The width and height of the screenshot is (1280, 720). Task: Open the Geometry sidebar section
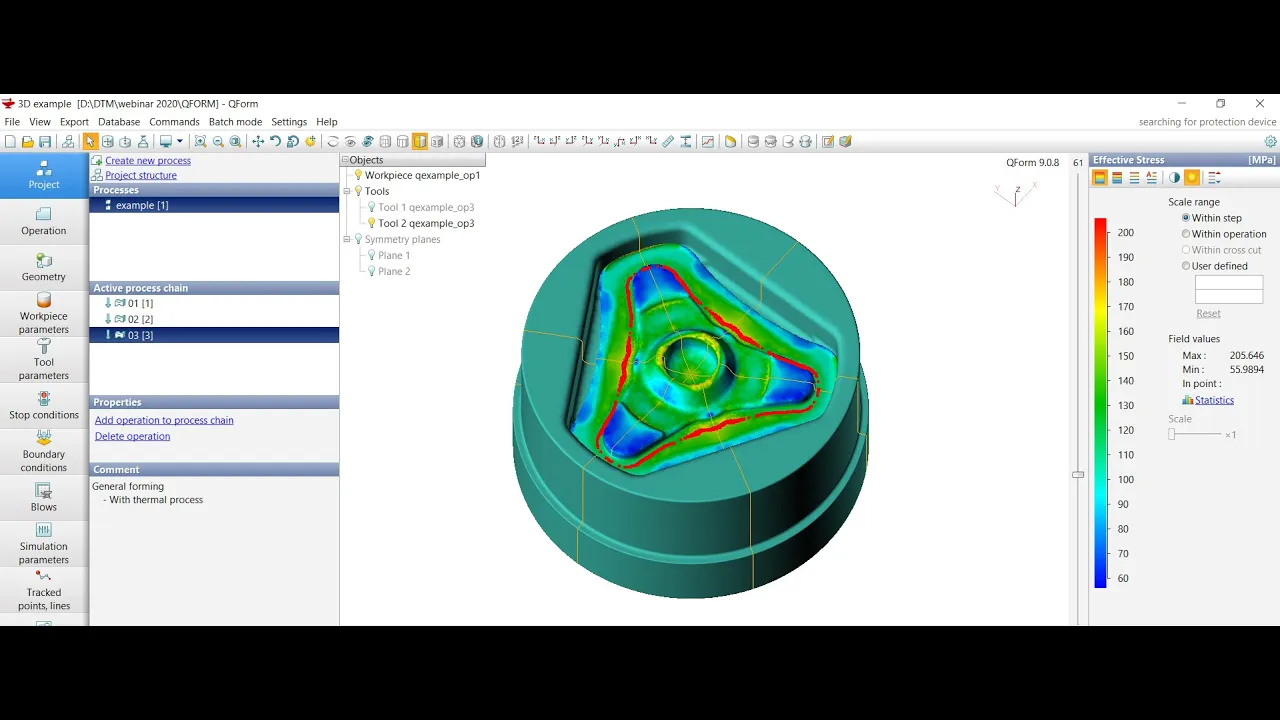click(44, 268)
